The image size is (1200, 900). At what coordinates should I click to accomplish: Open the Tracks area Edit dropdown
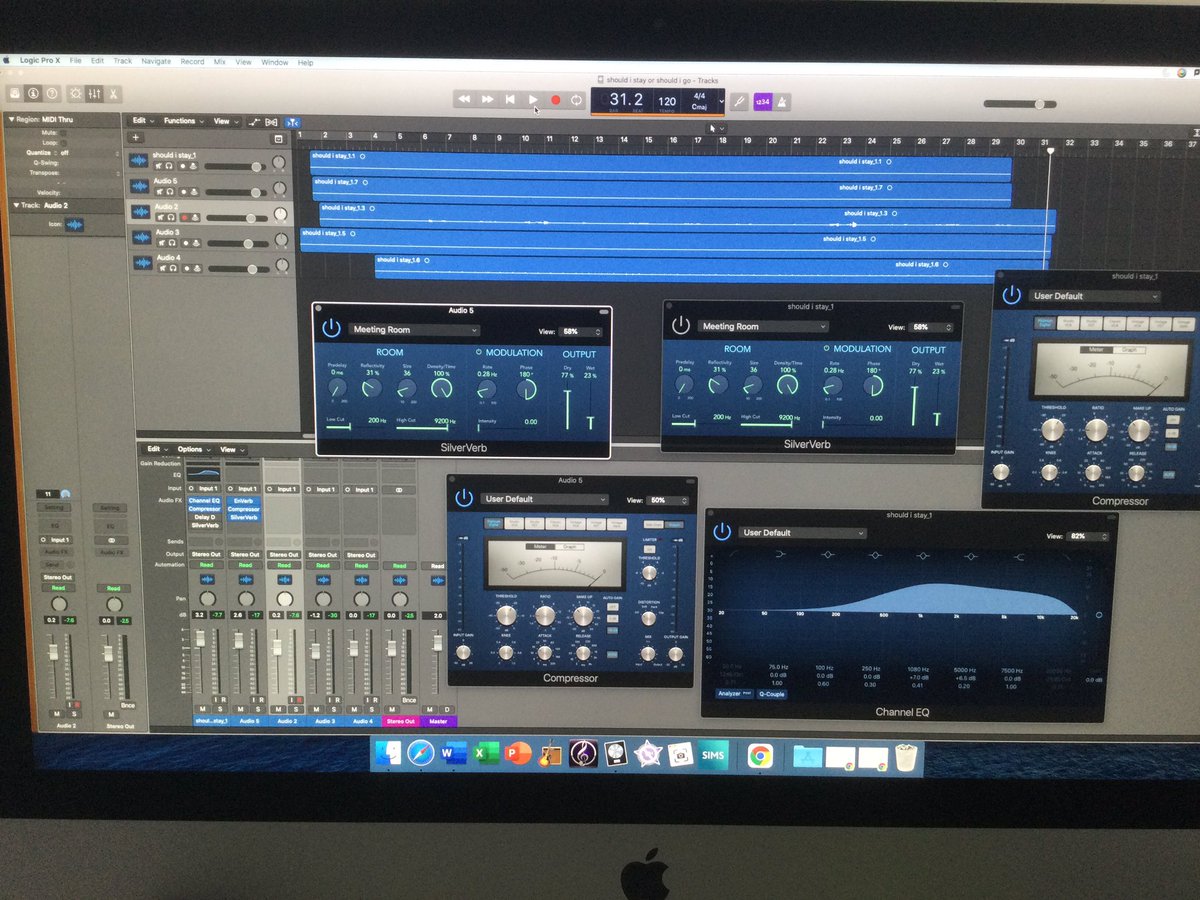pos(142,121)
